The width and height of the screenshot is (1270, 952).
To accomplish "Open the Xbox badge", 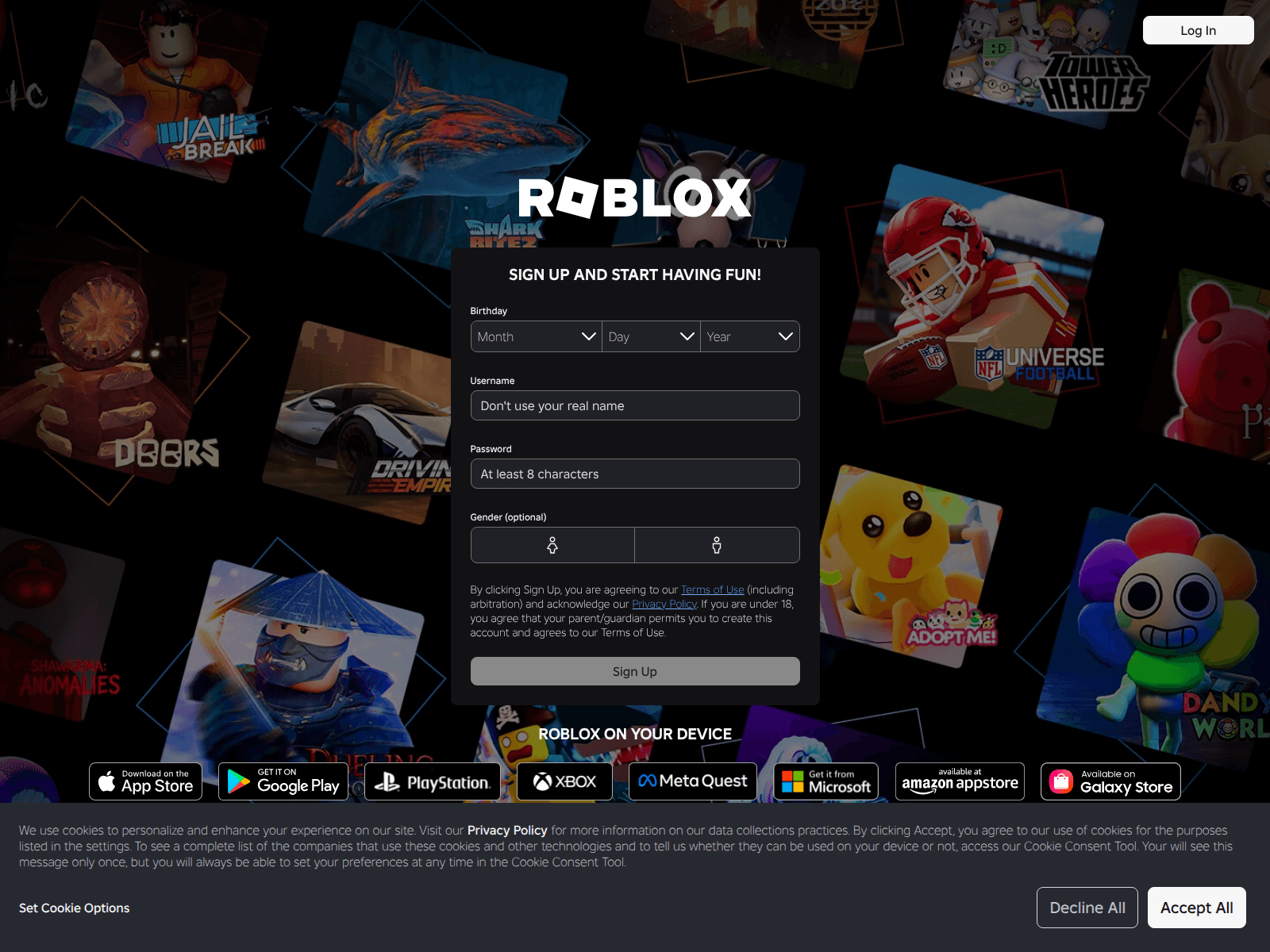I will [x=564, y=781].
